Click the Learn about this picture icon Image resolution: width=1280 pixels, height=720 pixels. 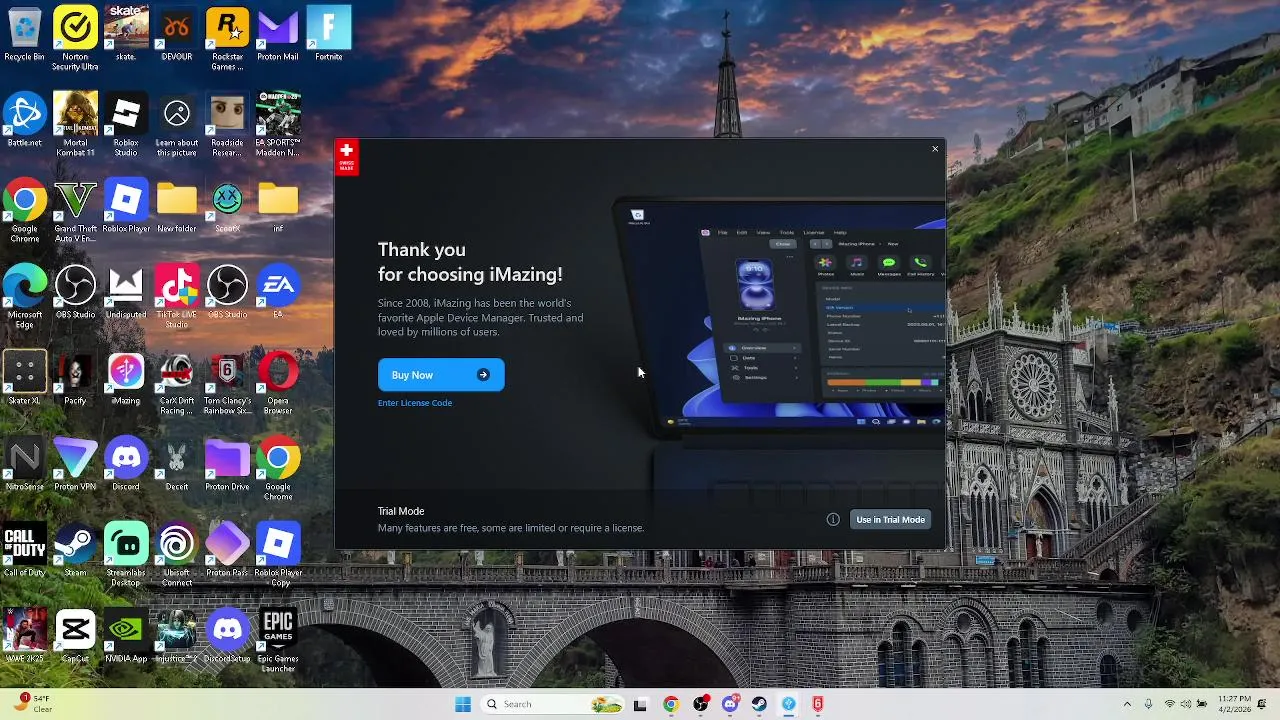177,125
